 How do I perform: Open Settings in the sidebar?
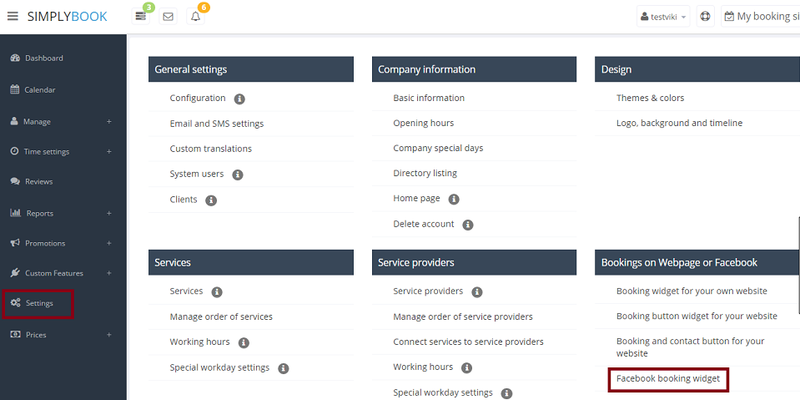pyautogui.click(x=40, y=303)
